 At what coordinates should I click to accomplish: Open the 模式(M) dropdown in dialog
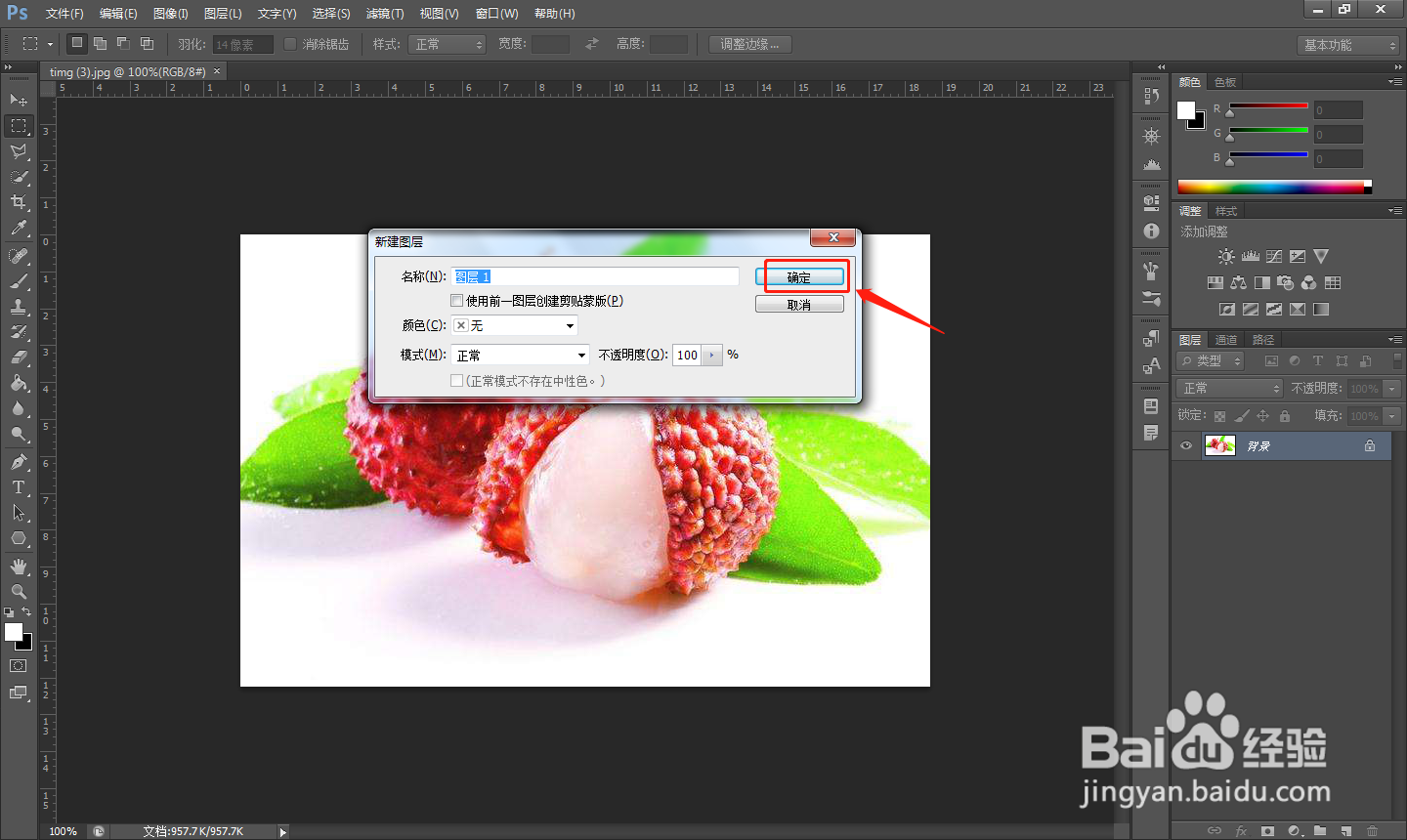[x=521, y=355]
